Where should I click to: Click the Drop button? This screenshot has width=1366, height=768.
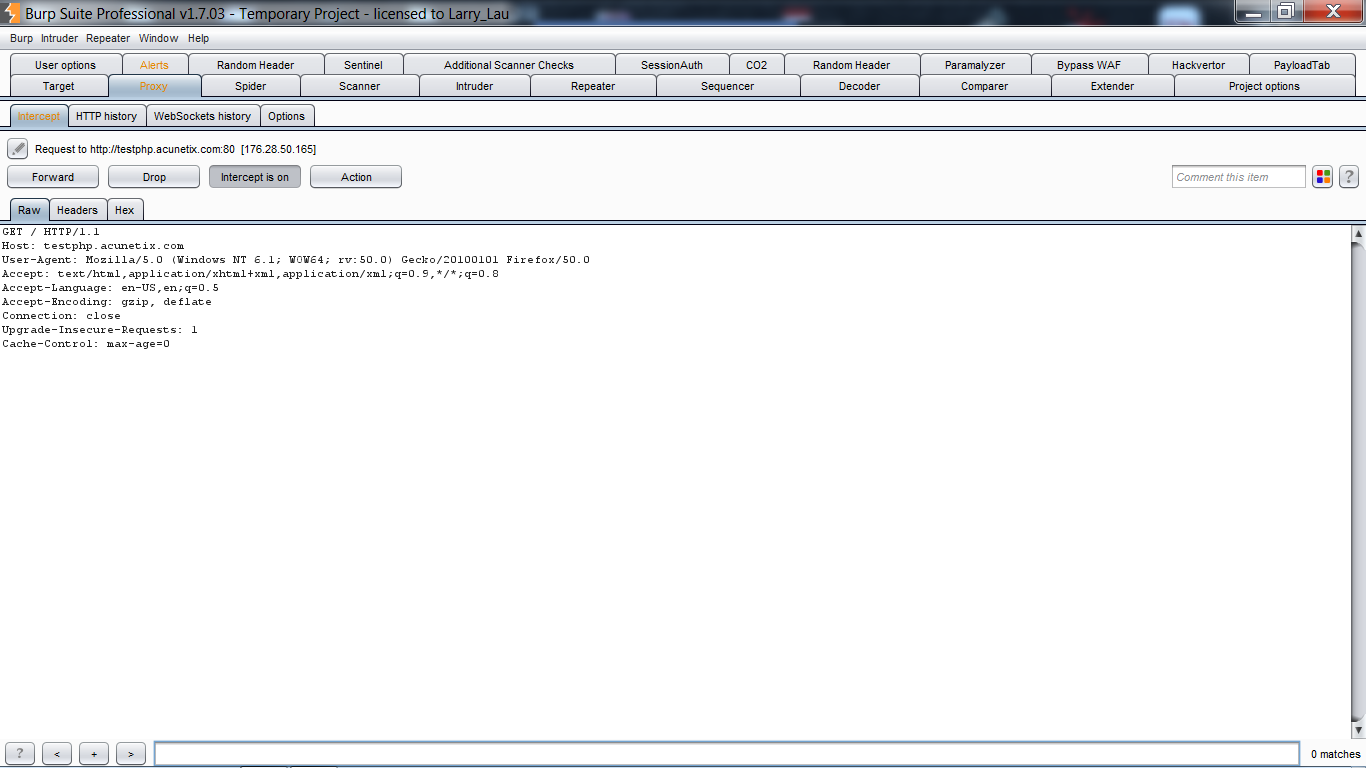tap(154, 177)
